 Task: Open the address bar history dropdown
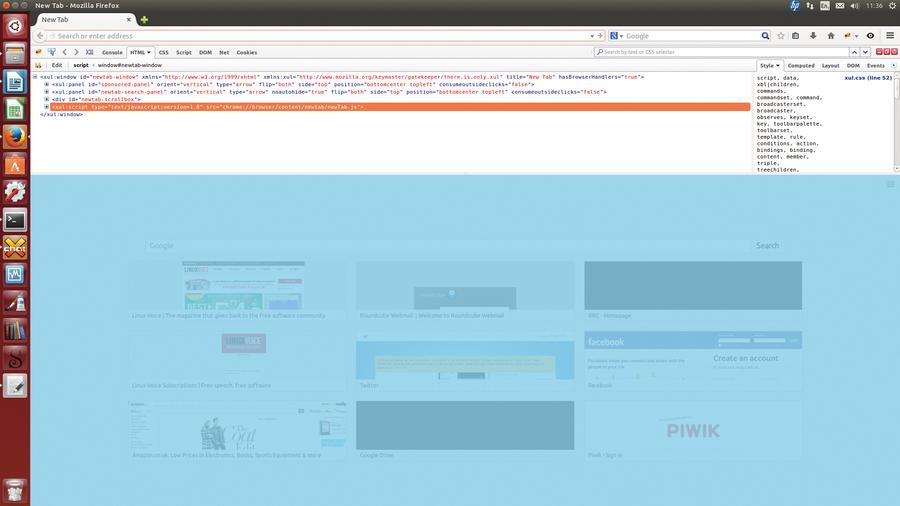592,36
